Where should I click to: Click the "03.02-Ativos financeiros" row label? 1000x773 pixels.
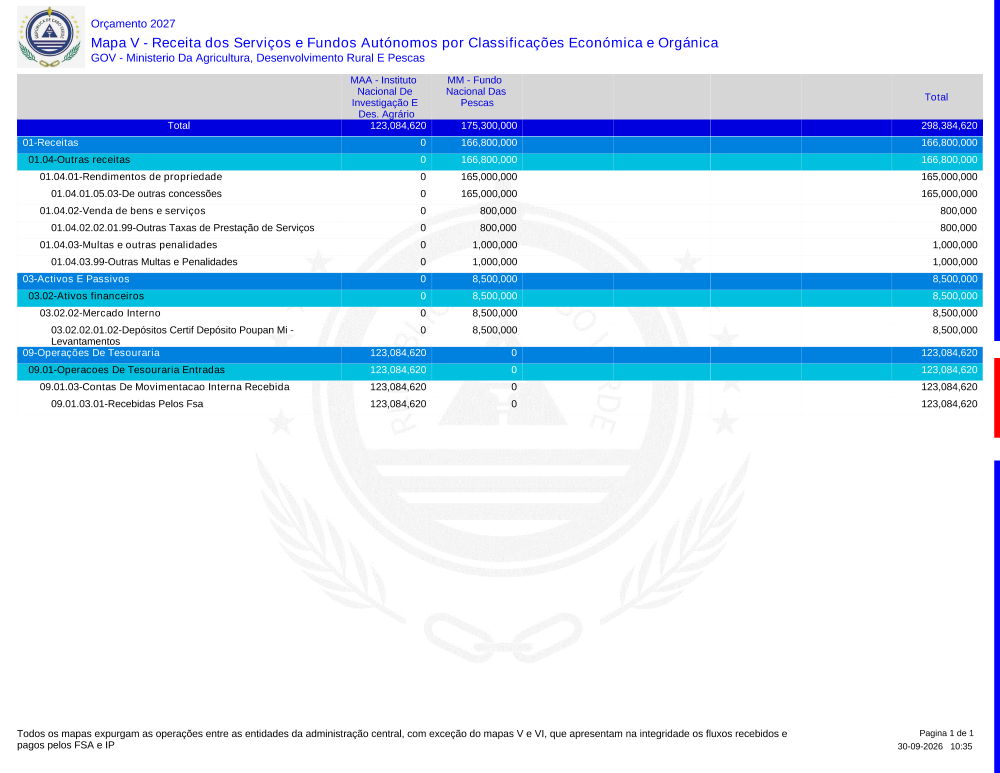click(86, 296)
